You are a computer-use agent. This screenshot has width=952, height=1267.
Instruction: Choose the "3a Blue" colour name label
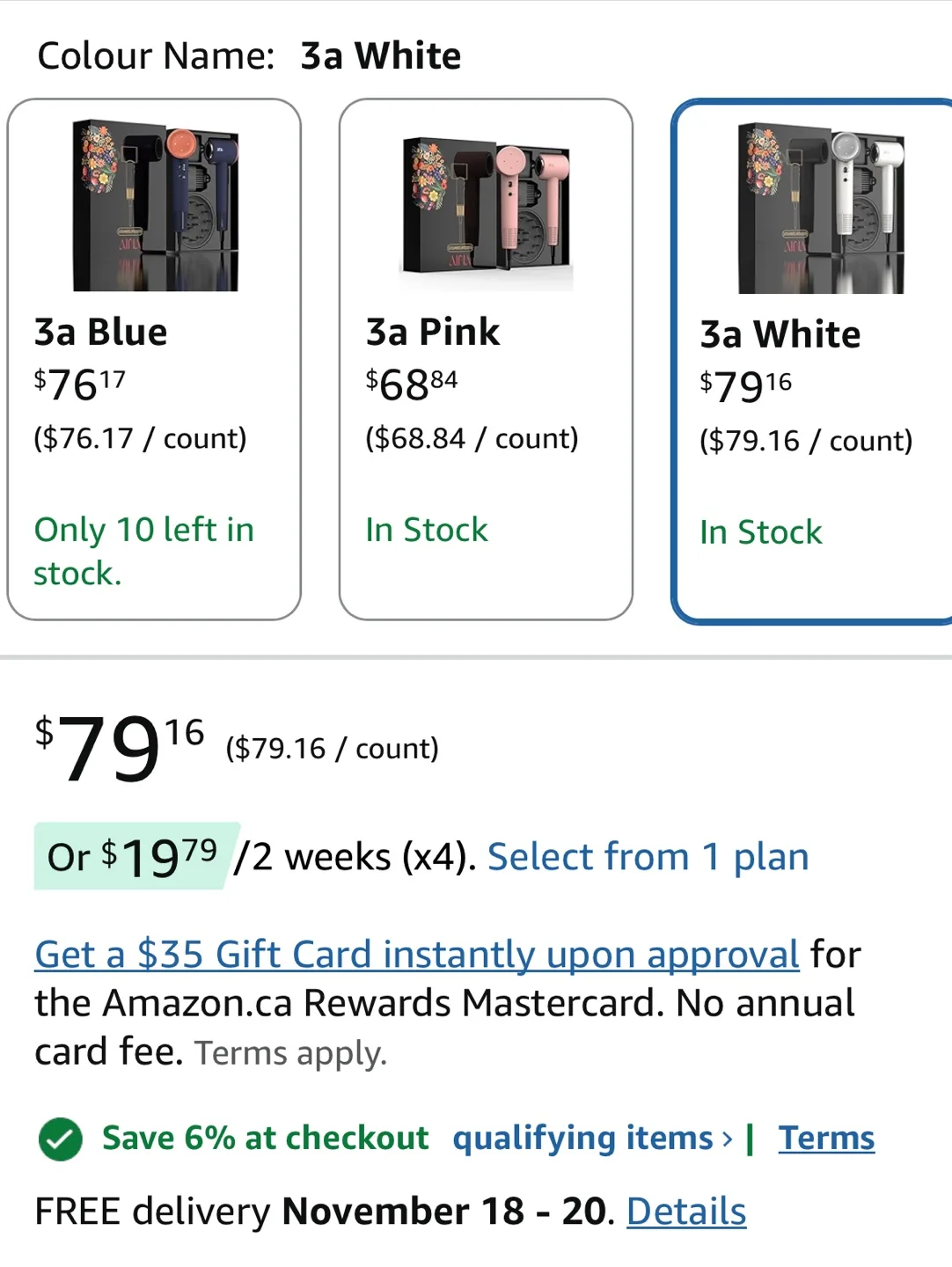[100, 333]
